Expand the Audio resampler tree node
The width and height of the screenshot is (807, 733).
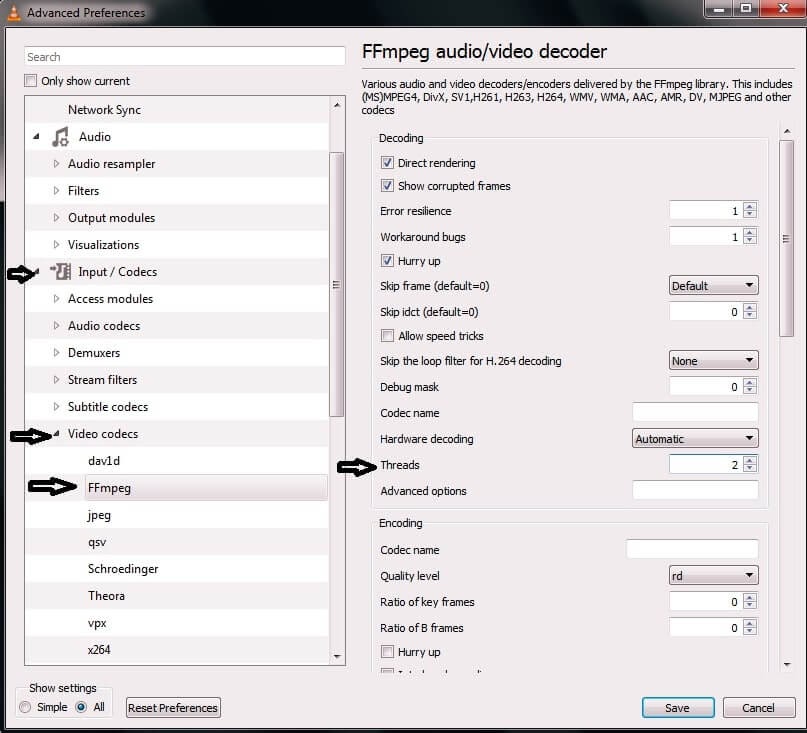click(56, 164)
